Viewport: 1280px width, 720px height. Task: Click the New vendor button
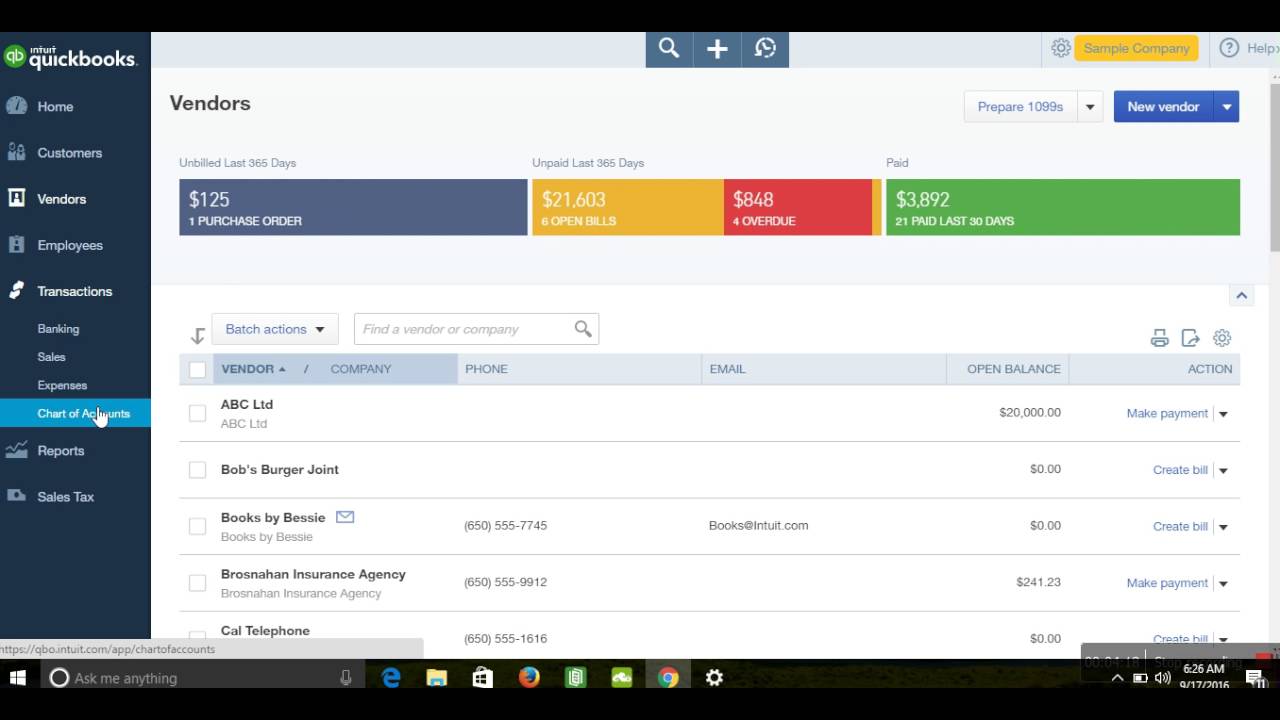(x=1163, y=107)
